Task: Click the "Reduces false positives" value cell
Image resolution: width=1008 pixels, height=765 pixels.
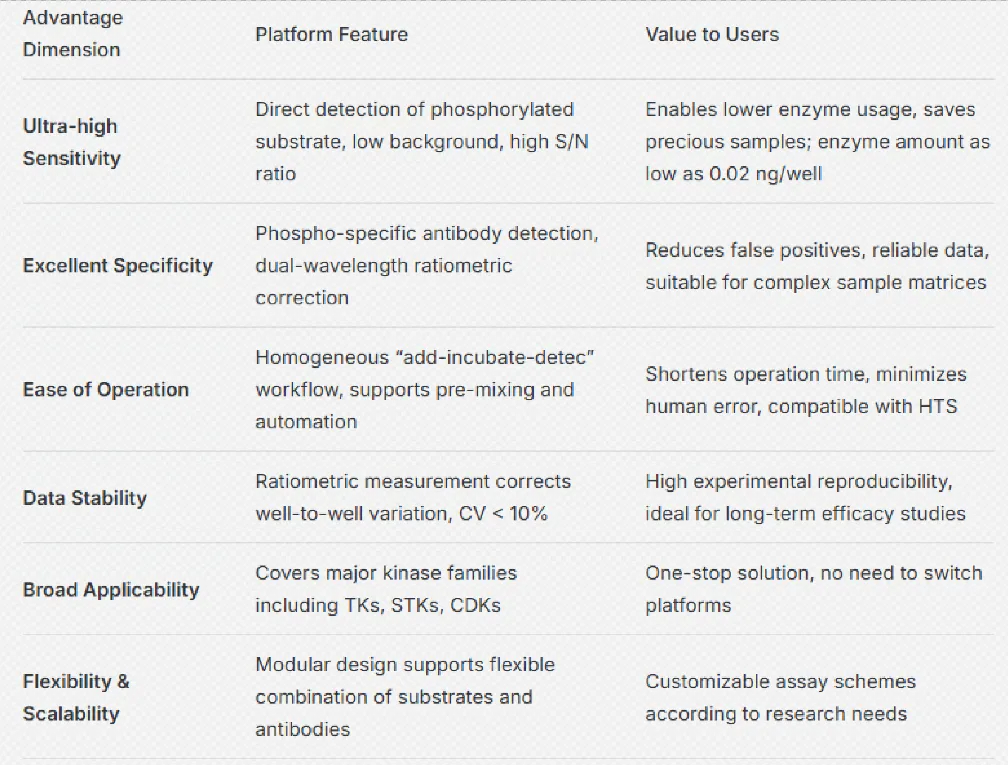Action: coord(815,266)
